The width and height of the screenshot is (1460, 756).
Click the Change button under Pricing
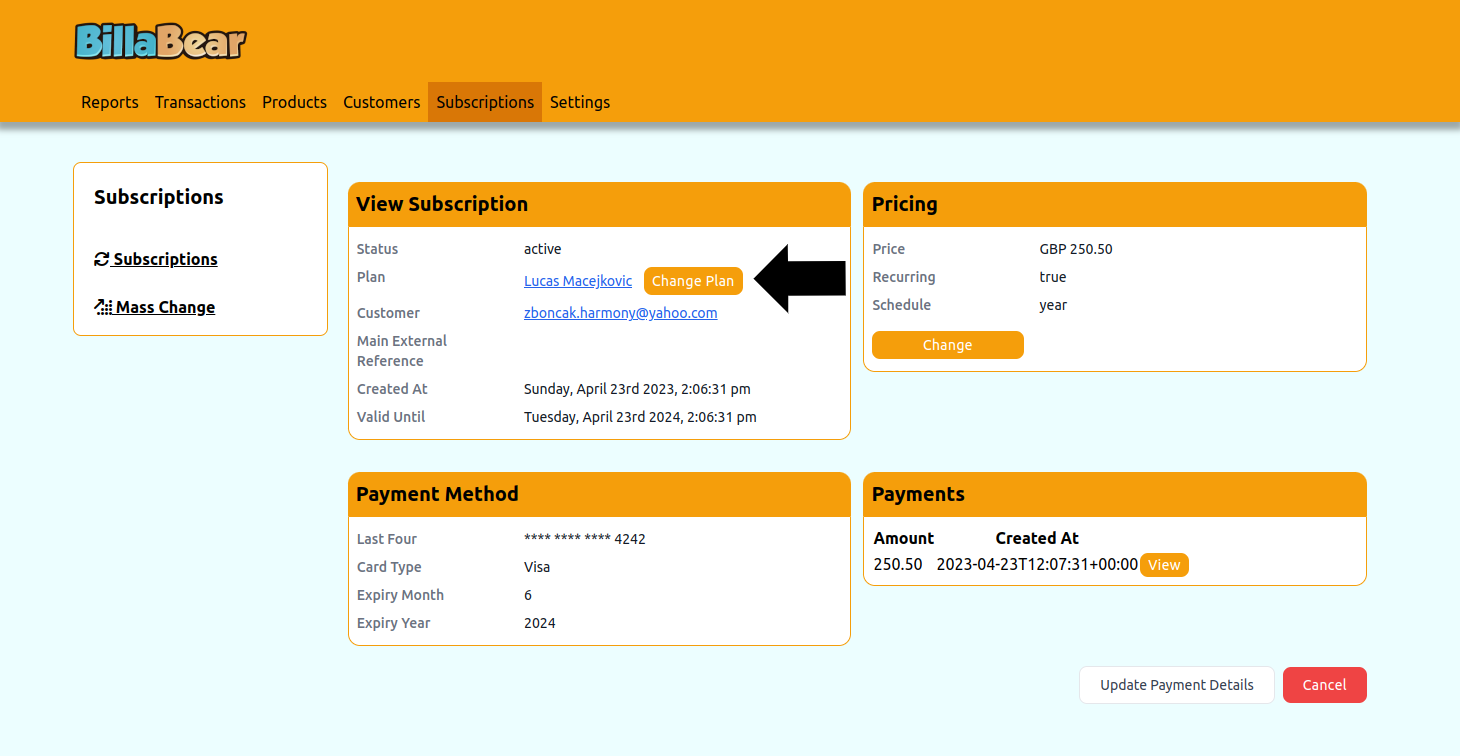(948, 345)
